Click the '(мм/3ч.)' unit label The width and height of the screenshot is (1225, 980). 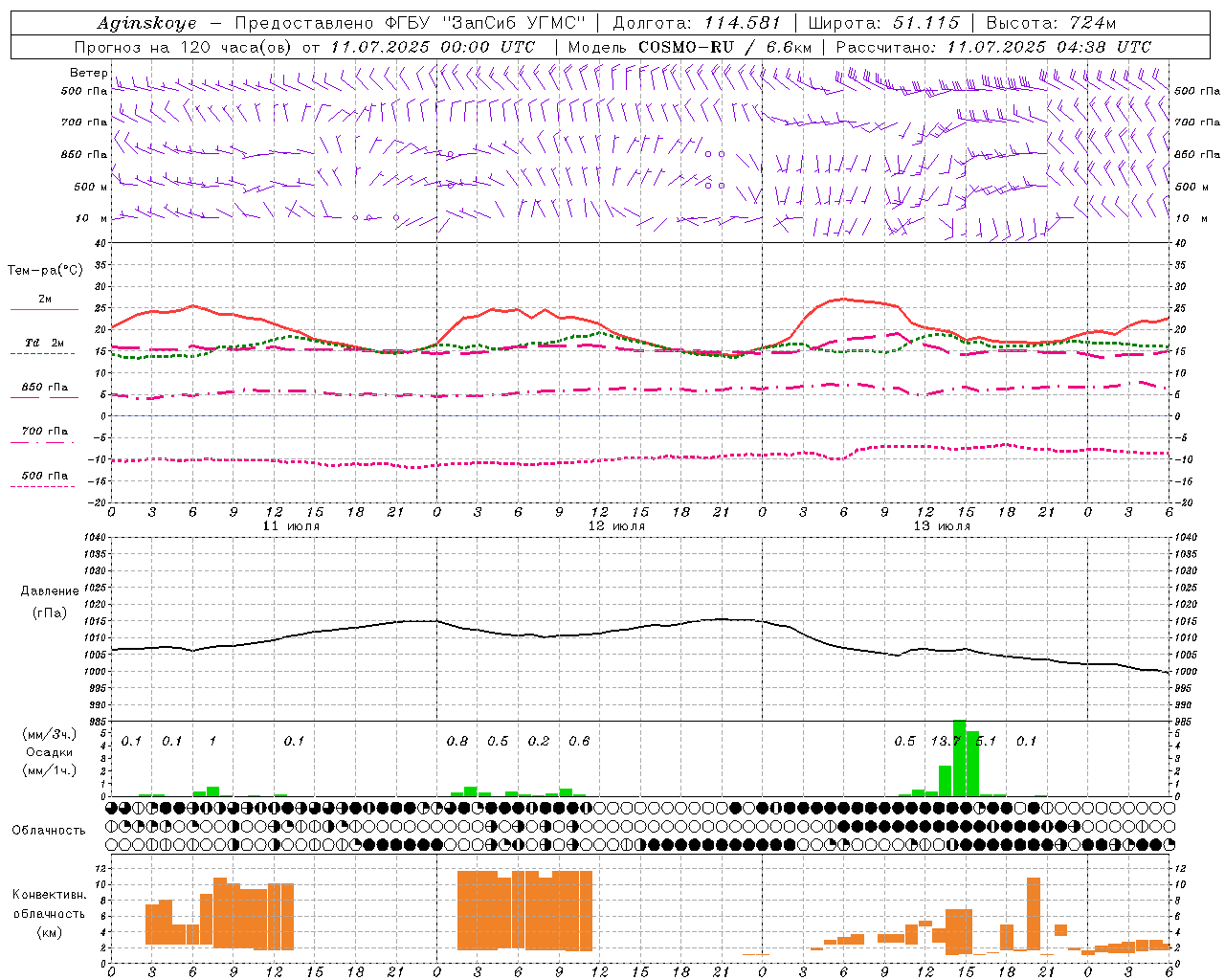pos(50,735)
